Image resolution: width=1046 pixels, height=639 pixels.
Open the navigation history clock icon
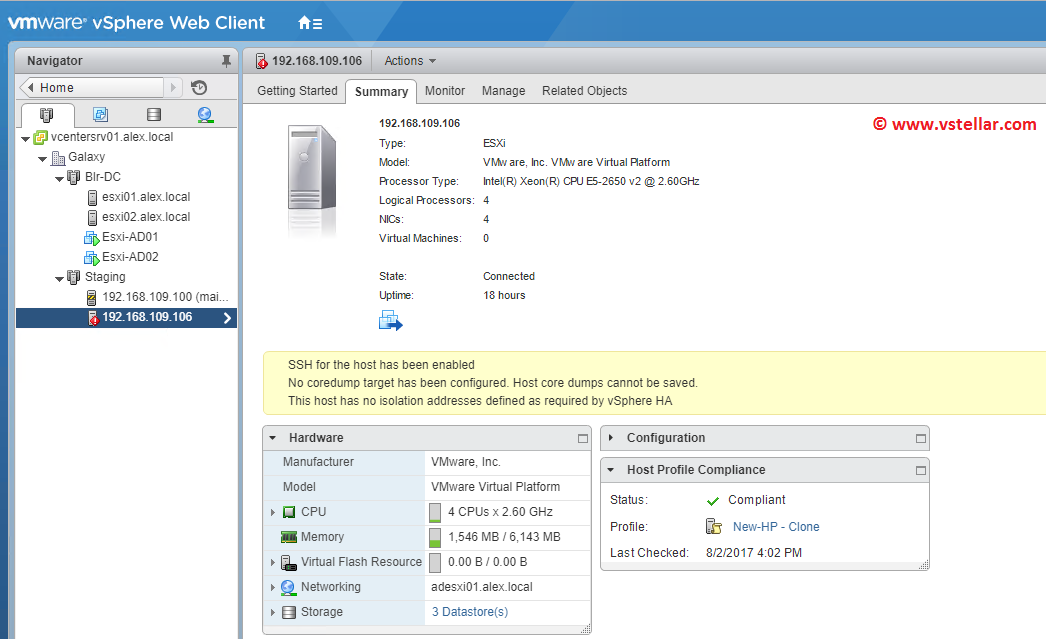pyautogui.click(x=199, y=88)
